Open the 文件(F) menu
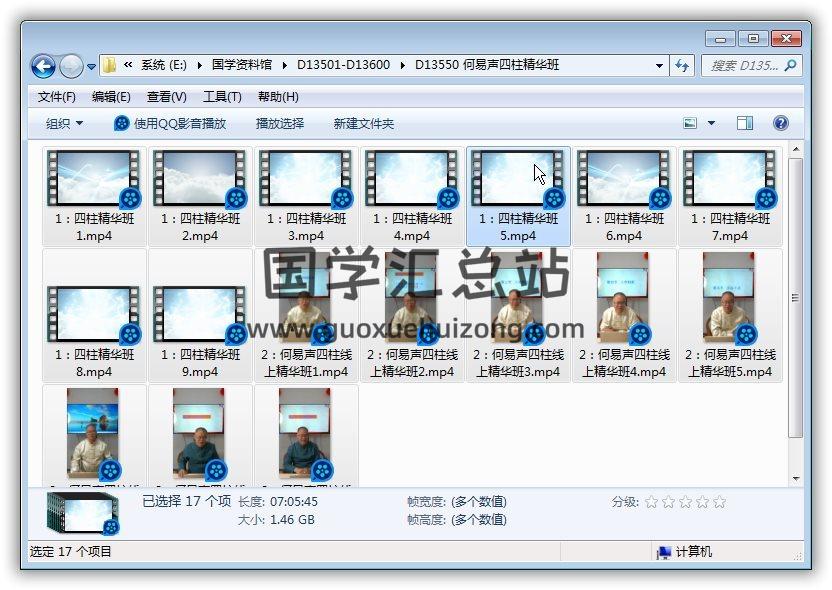The height and width of the screenshot is (590, 832). [57, 97]
